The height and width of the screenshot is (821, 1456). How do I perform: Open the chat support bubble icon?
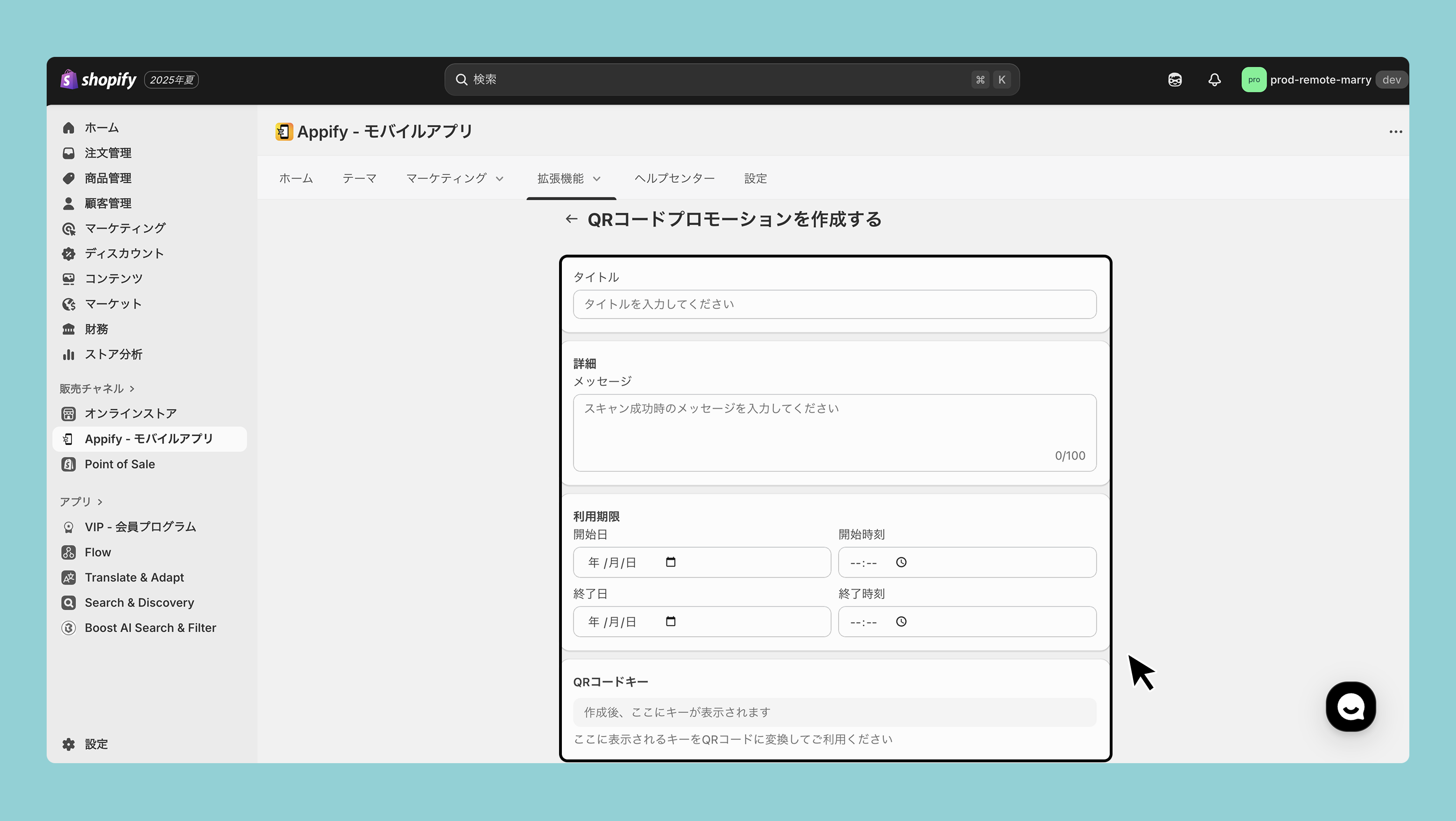click(x=1351, y=706)
